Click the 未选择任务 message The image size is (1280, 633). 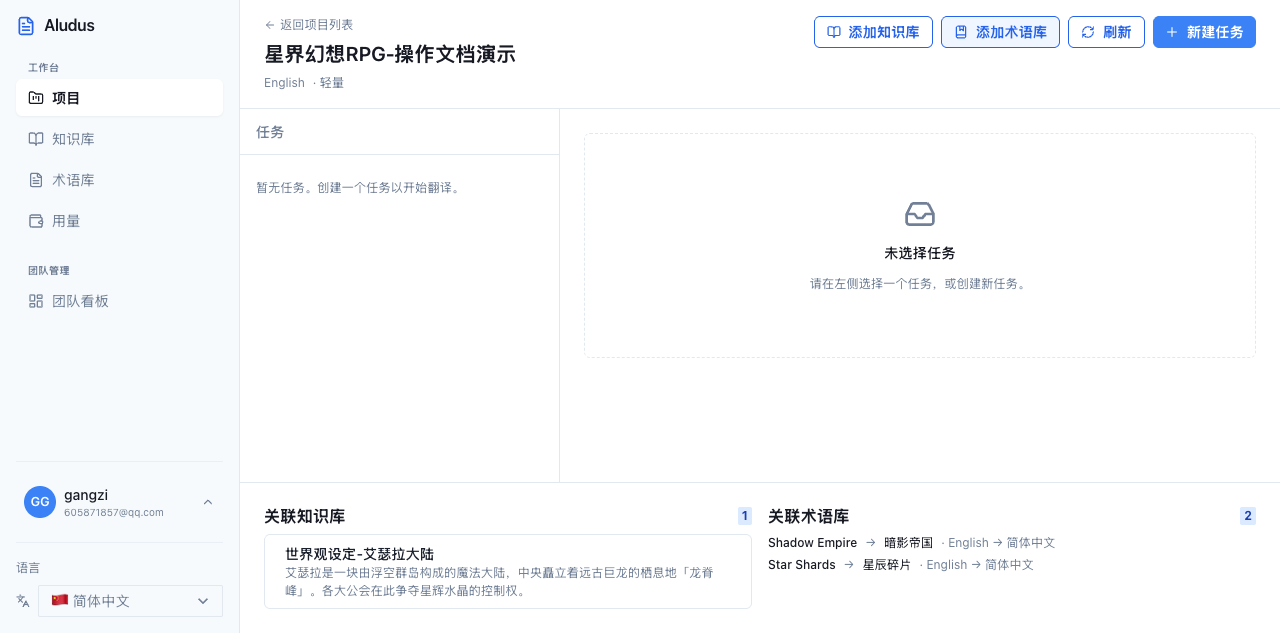click(920, 254)
